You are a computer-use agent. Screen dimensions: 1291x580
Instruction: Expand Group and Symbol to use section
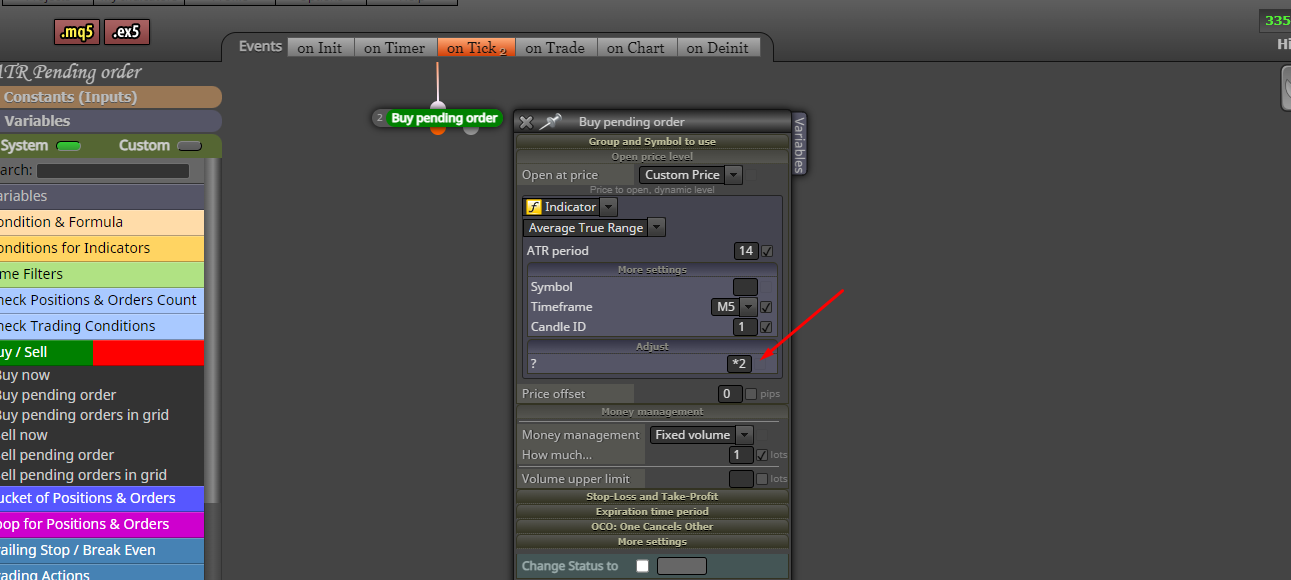pyautogui.click(x=652, y=142)
